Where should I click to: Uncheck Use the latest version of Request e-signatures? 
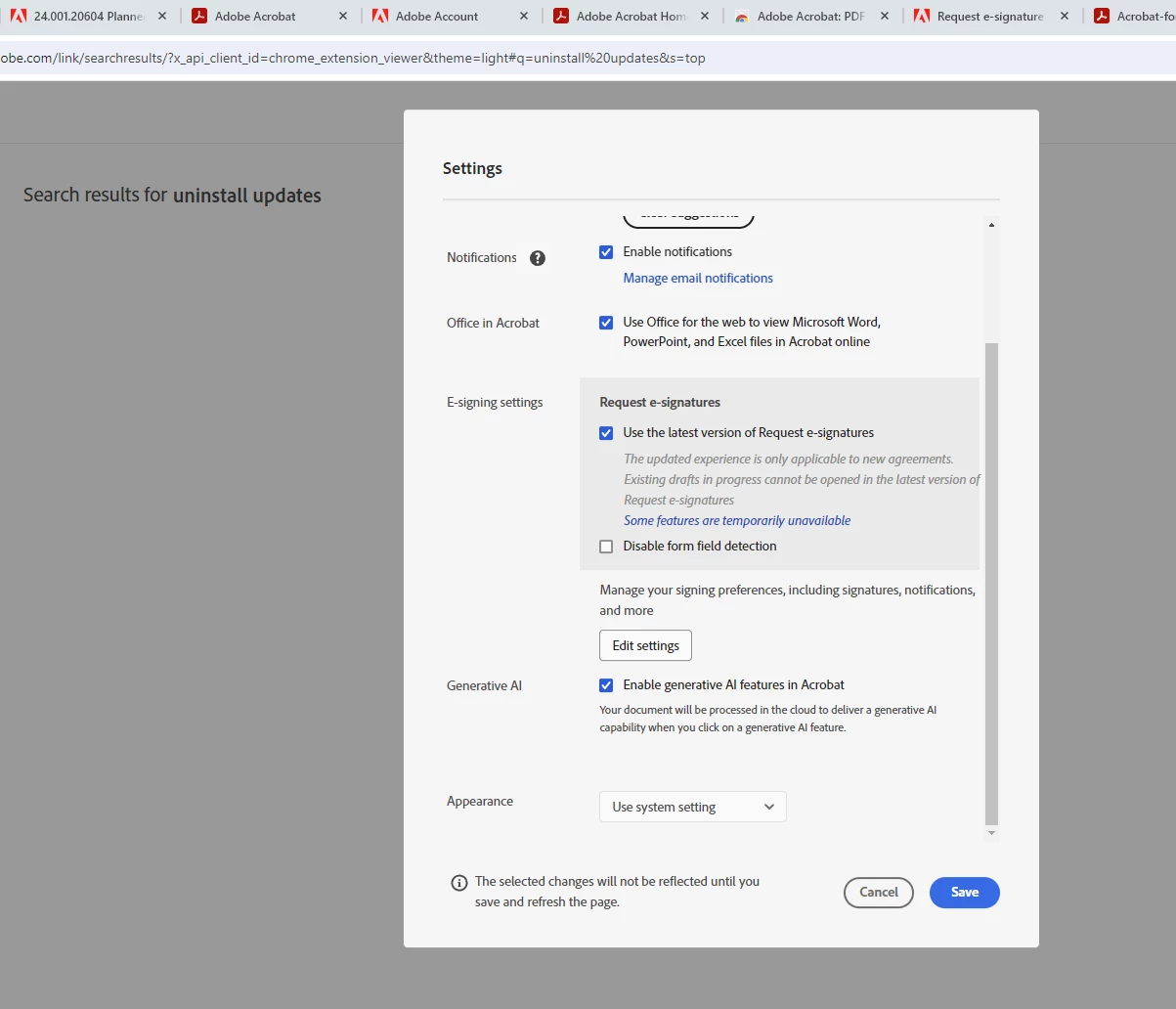click(606, 433)
